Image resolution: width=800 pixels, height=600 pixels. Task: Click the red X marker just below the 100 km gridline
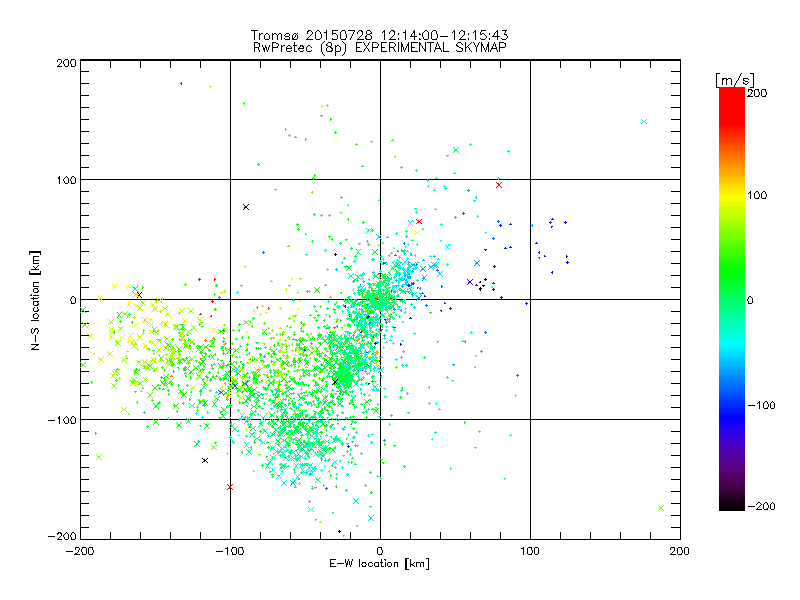pyautogui.click(x=499, y=185)
